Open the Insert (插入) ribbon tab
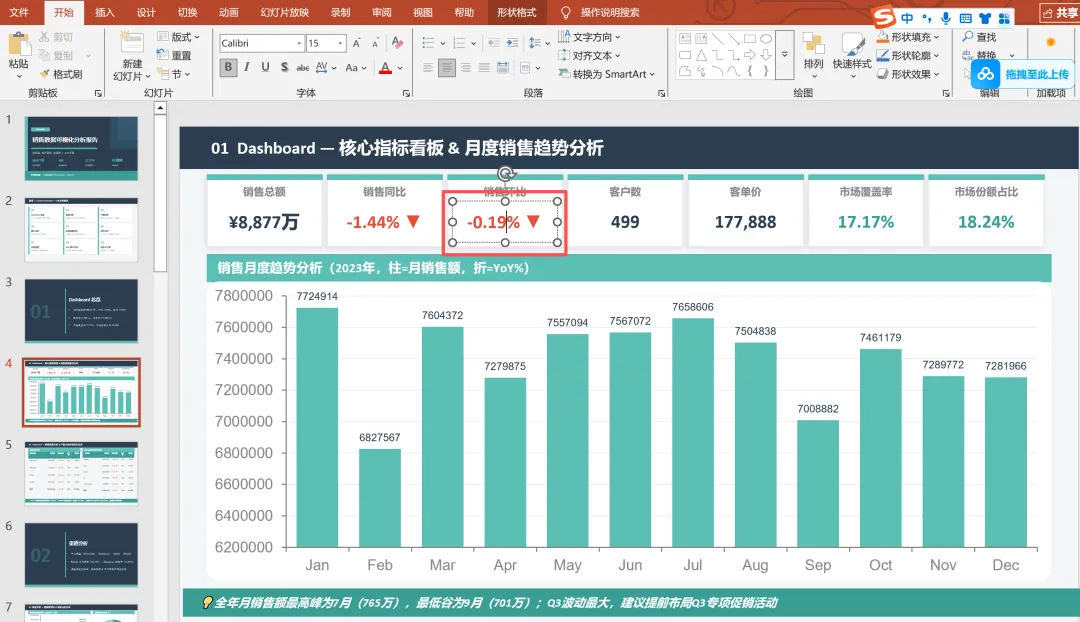This screenshot has height=622, width=1080. (x=105, y=12)
